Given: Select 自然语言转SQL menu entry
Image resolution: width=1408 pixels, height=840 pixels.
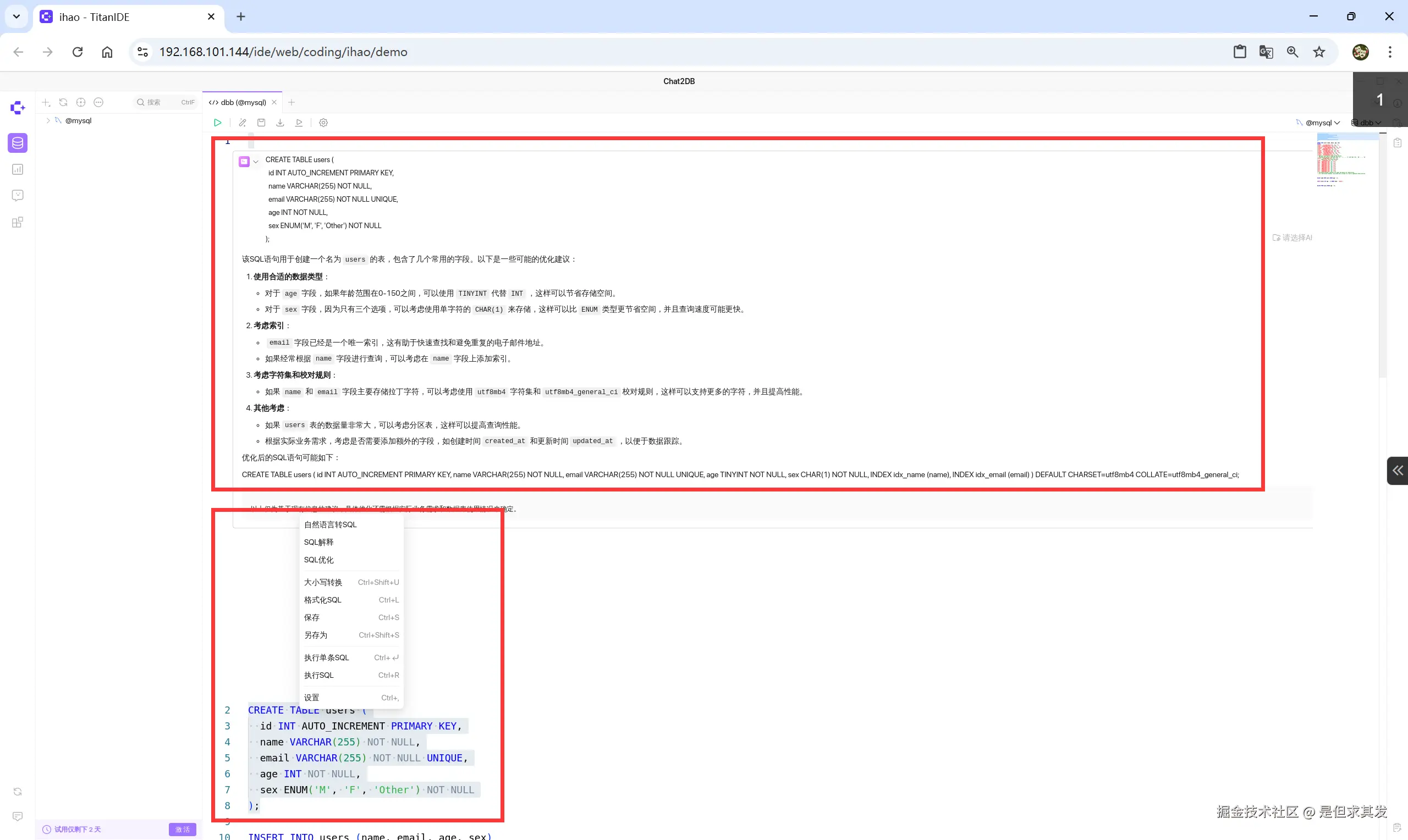Looking at the screenshot, I should click(x=330, y=524).
